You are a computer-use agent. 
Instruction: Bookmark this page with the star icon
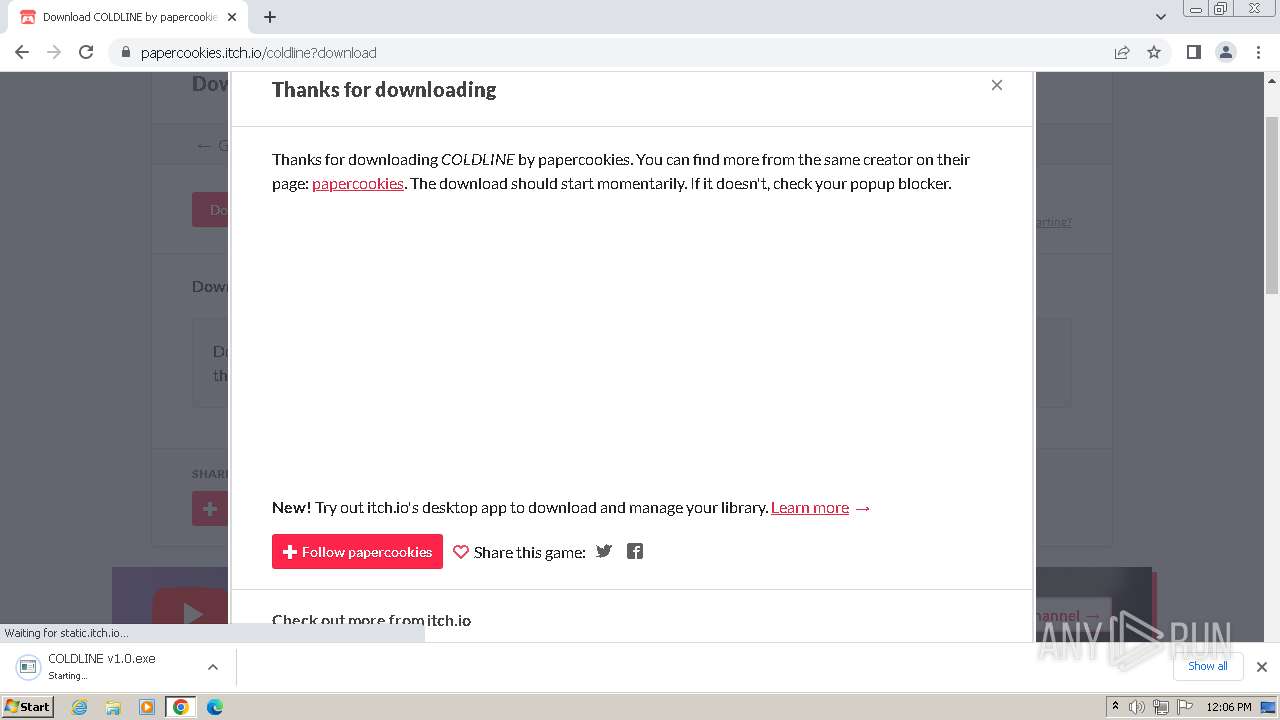(1154, 52)
